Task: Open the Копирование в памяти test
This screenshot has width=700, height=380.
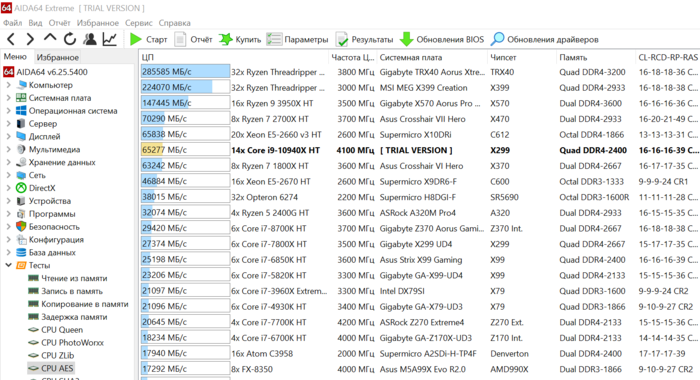Action: tap(78, 304)
